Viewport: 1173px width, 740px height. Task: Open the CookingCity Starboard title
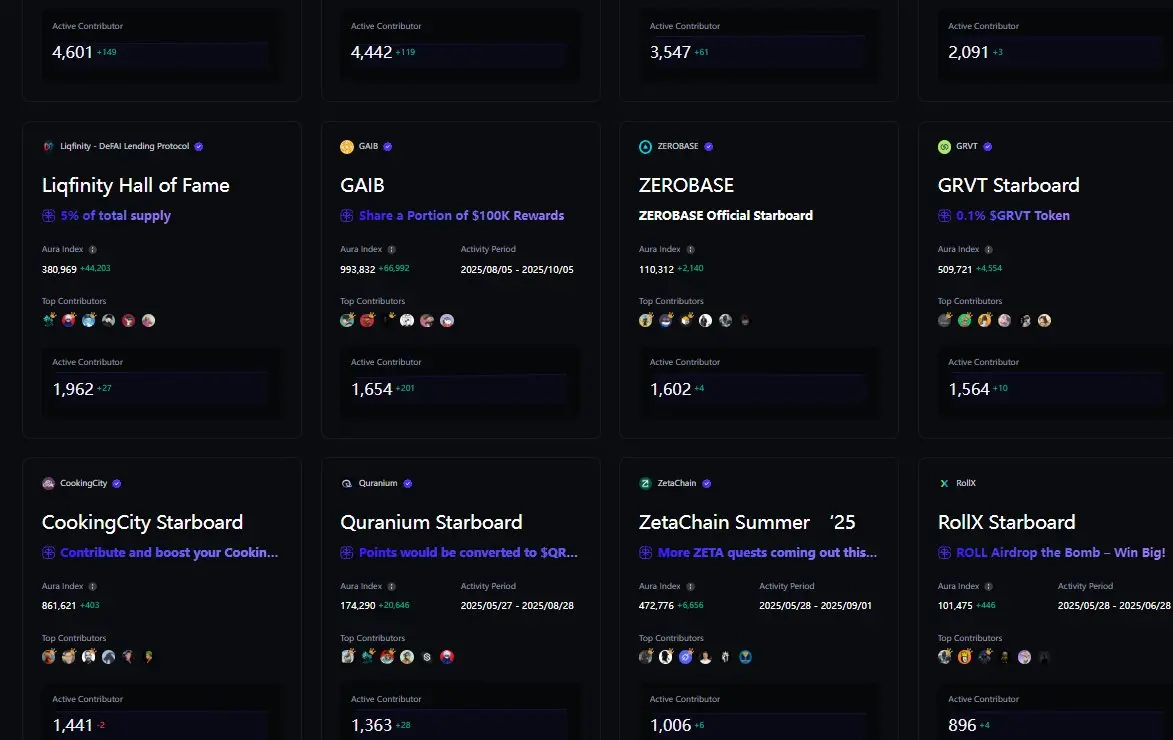point(142,522)
